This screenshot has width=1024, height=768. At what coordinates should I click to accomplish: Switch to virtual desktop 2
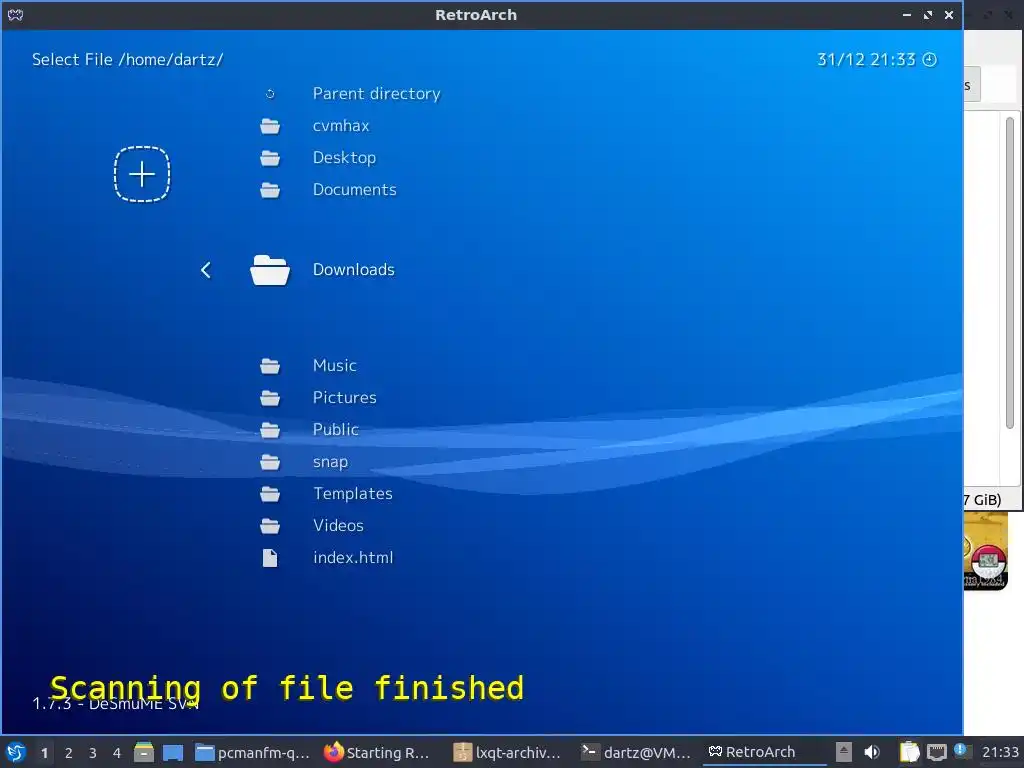click(69, 753)
